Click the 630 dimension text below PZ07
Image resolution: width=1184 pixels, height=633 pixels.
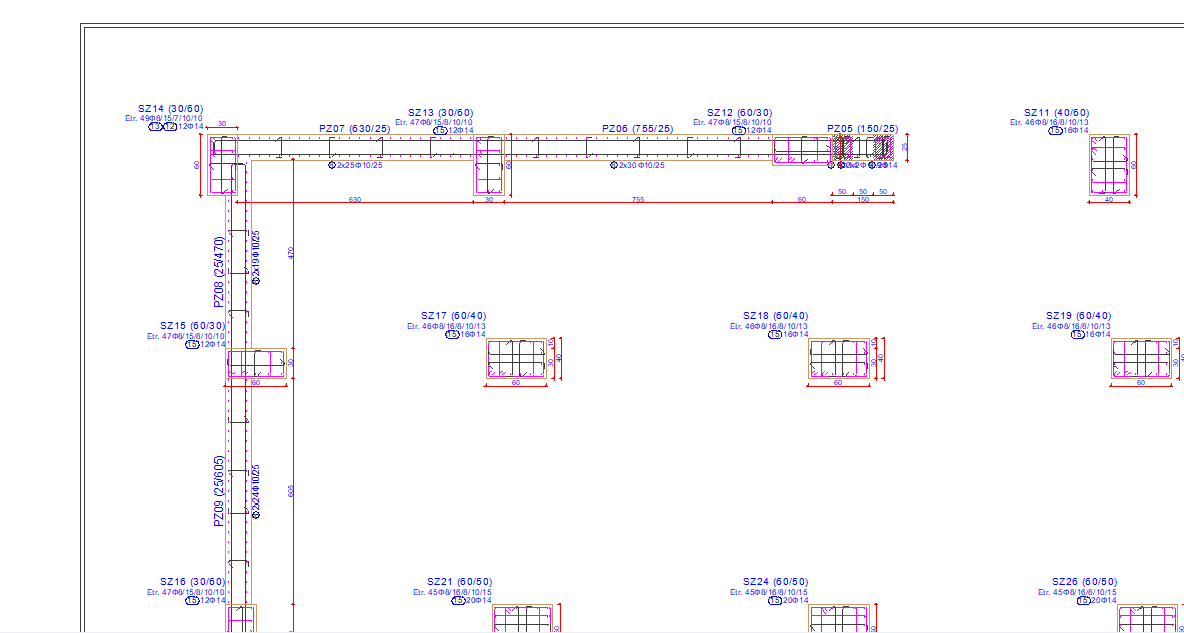(x=355, y=200)
